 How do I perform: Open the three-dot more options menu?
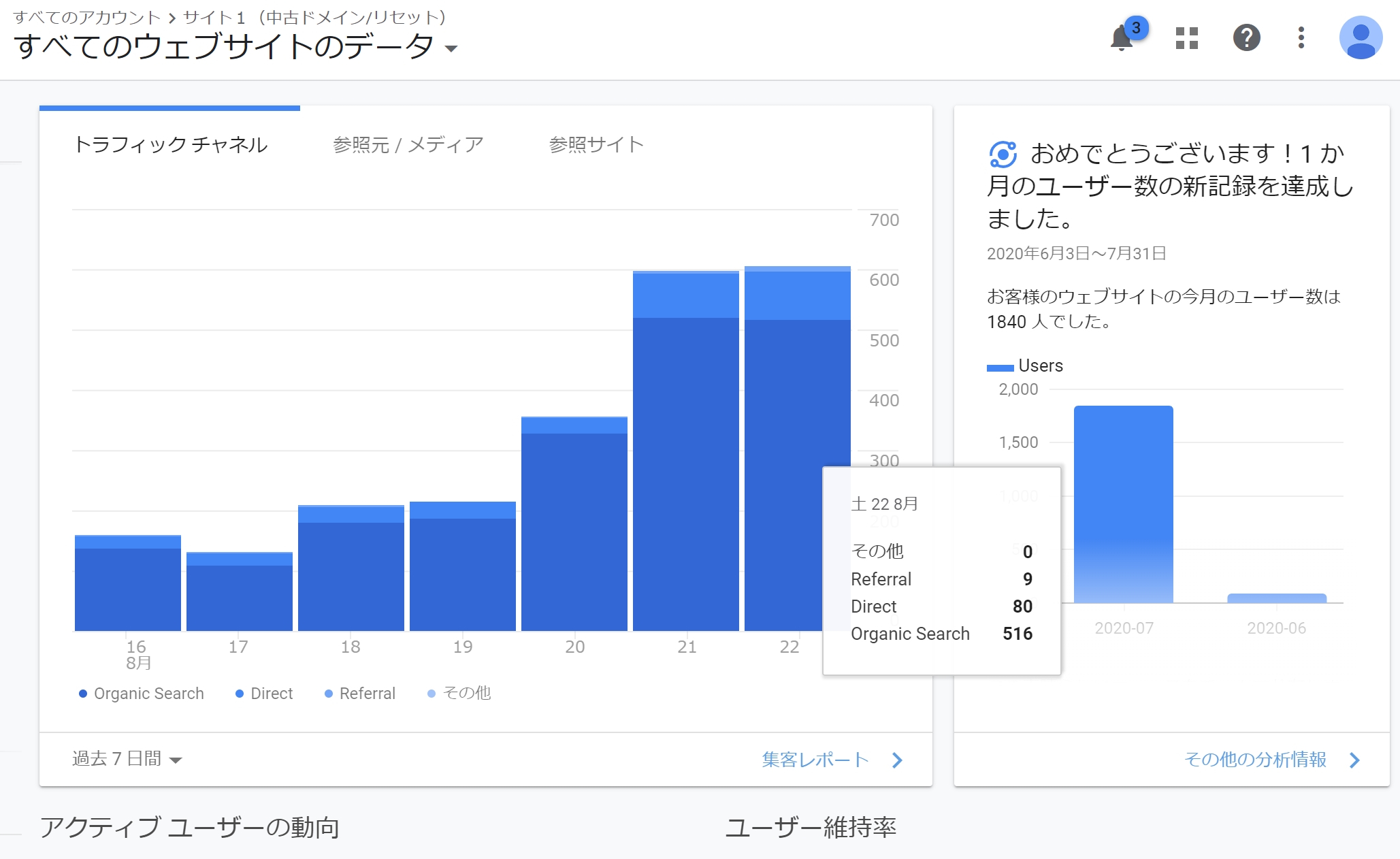click(1301, 38)
